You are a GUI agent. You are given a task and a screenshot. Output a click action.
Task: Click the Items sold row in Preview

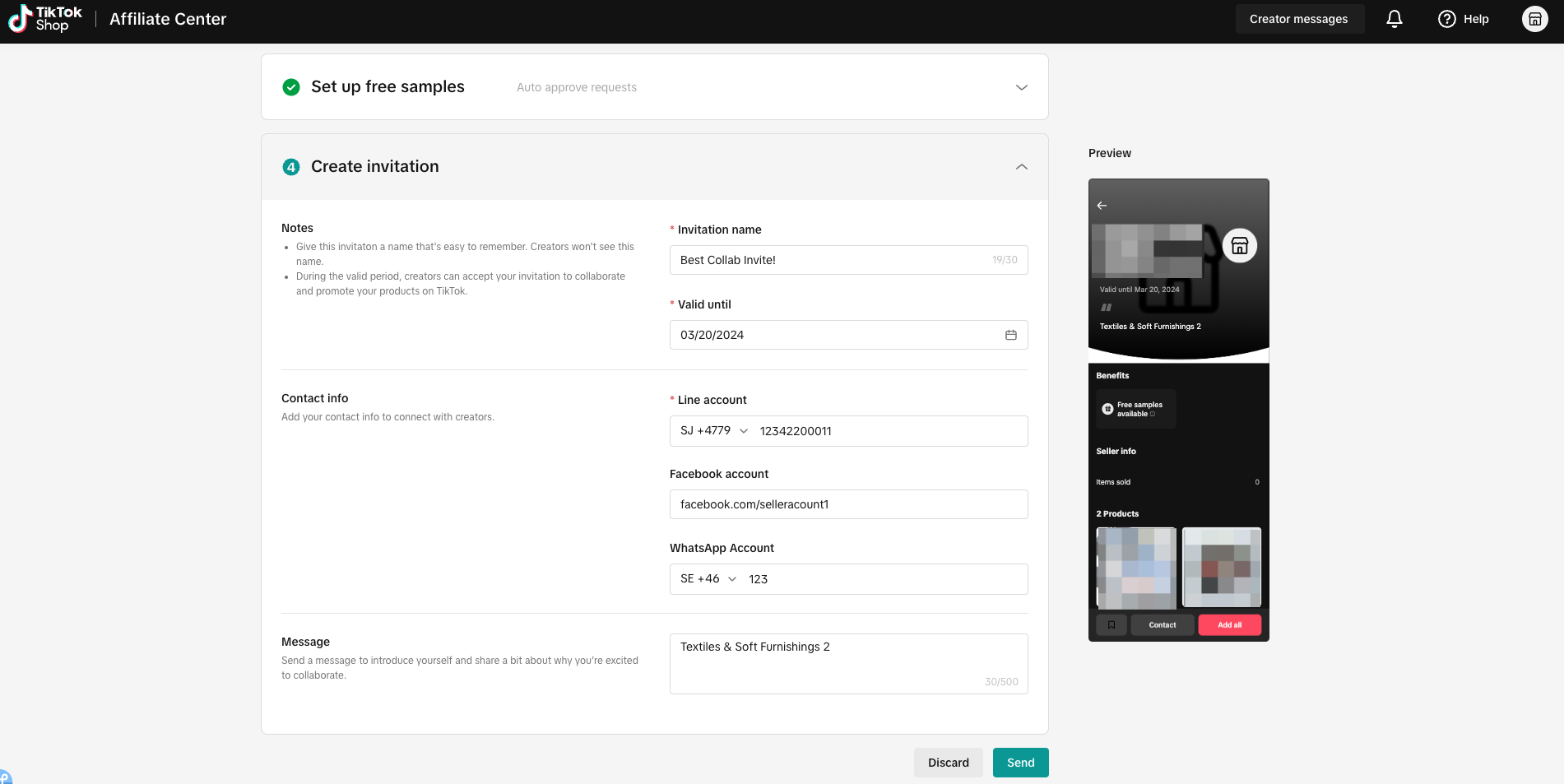point(1178,482)
